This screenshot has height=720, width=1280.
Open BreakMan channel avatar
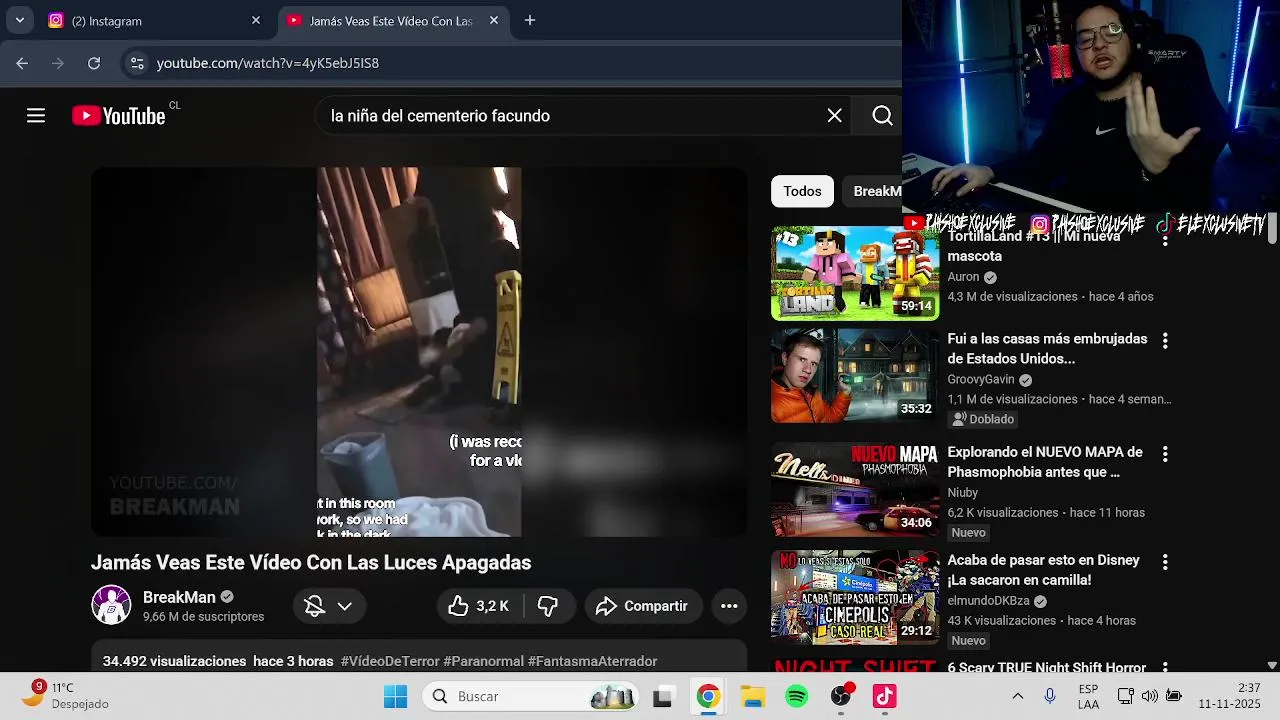tap(111, 605)
